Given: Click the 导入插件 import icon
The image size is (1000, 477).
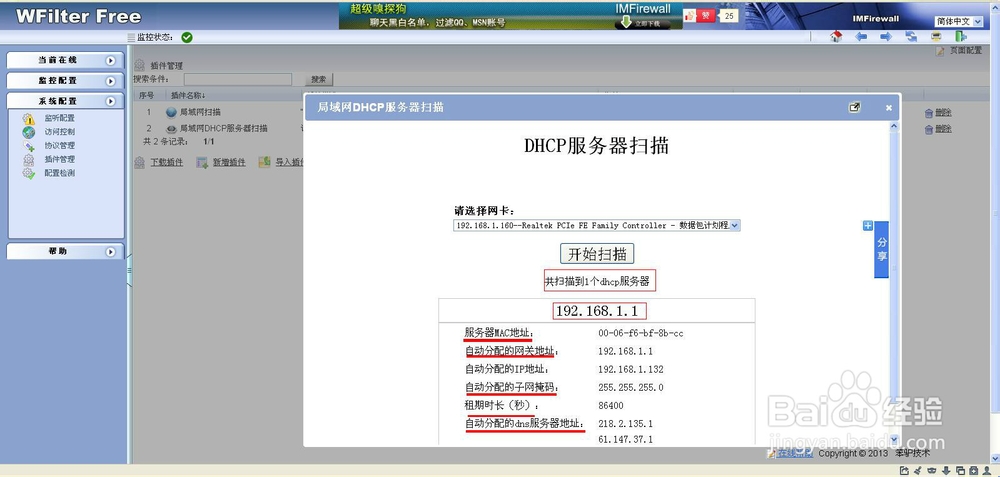Looking at the screenshot, I should coord(265,162).
